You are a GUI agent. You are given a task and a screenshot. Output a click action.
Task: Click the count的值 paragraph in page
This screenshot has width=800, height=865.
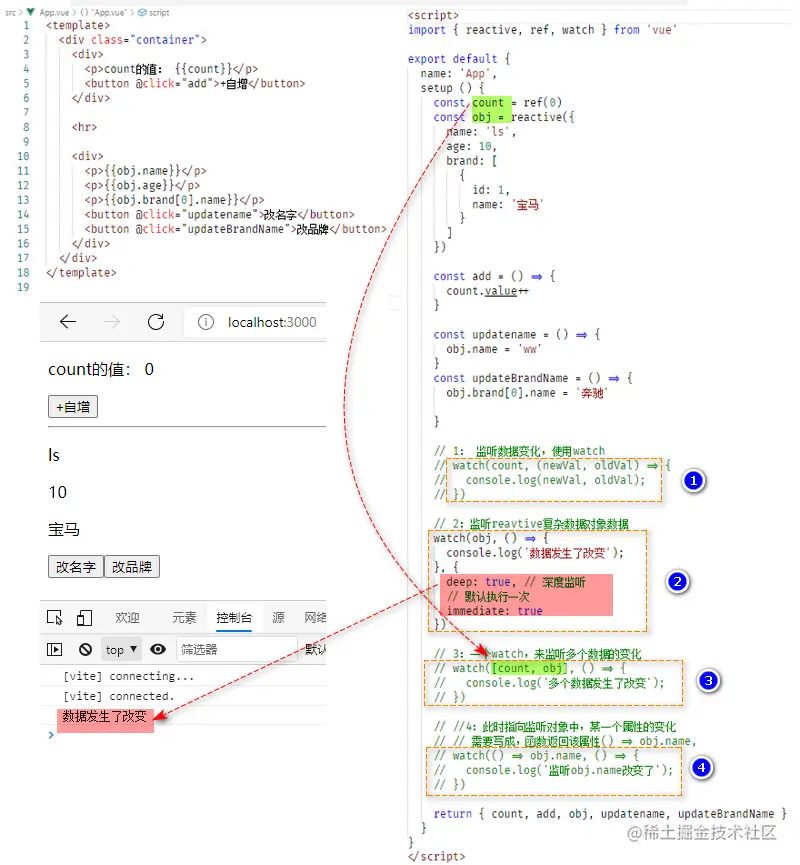[x=101, y=369]
